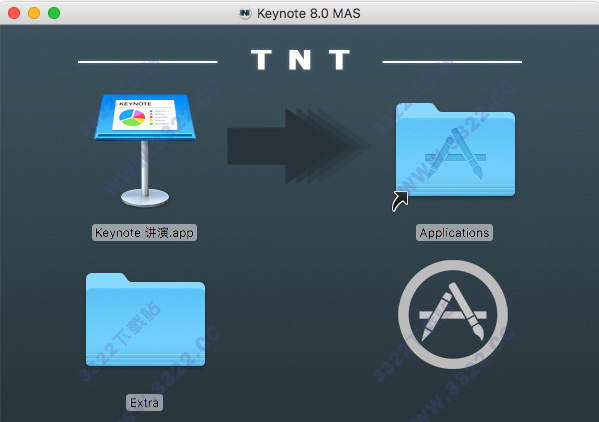The width and height of the screenshot is (599, 422).
Task: Click the white line right of TNT
Action: click(x=452, y=61)
